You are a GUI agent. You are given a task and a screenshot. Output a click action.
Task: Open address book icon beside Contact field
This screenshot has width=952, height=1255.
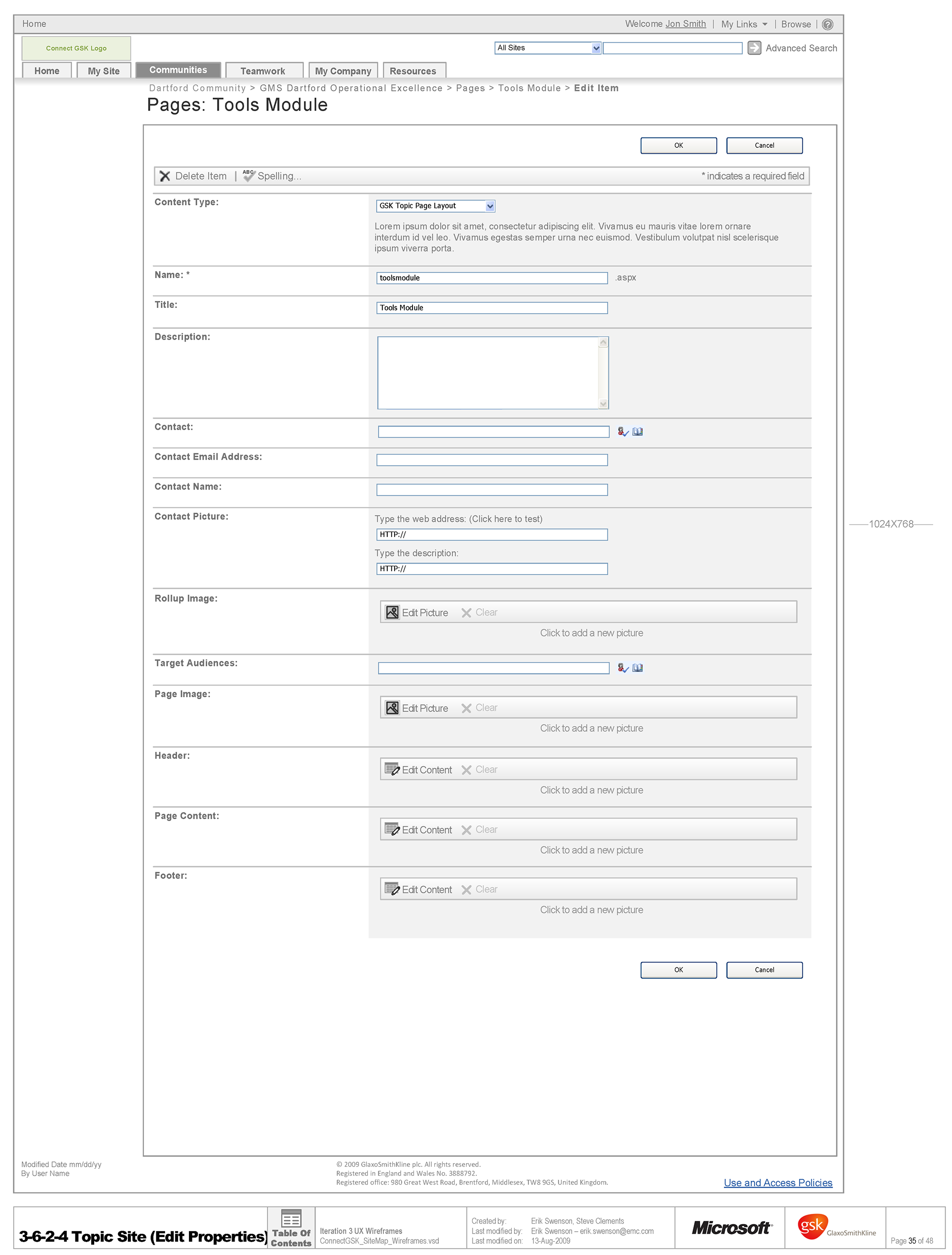click(638, 432)
